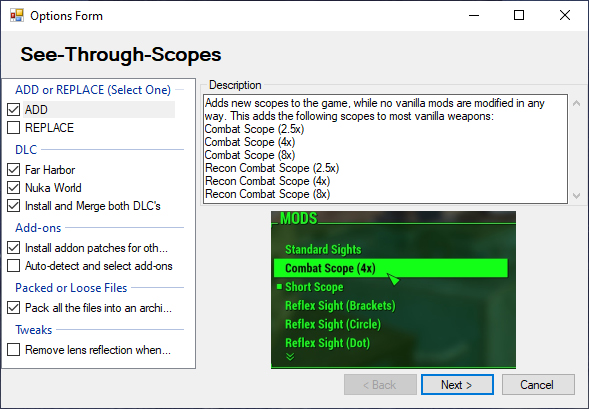Screen dimensions: 589x409
Task: Uncheck Install and Merge both DLC's
Action: 14,206
